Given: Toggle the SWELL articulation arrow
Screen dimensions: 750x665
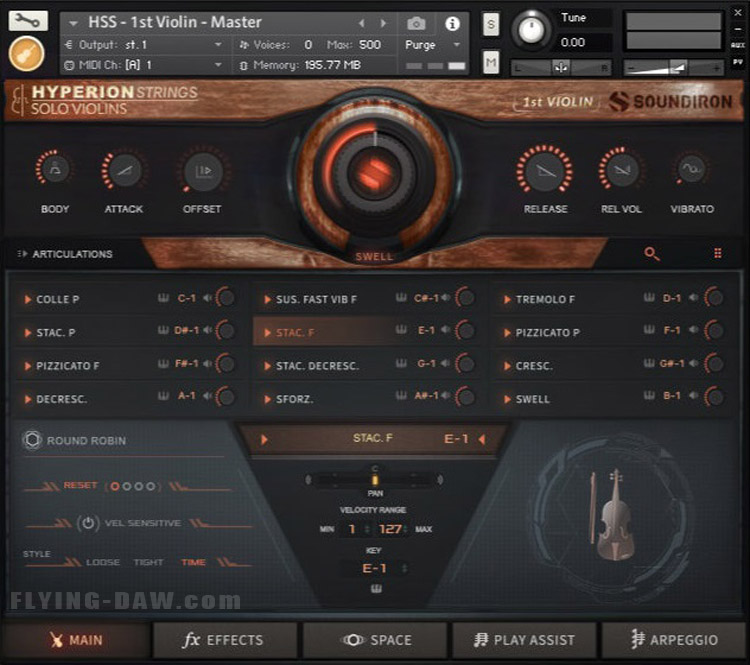Looking at the screenshot, I should click(507, 399).
